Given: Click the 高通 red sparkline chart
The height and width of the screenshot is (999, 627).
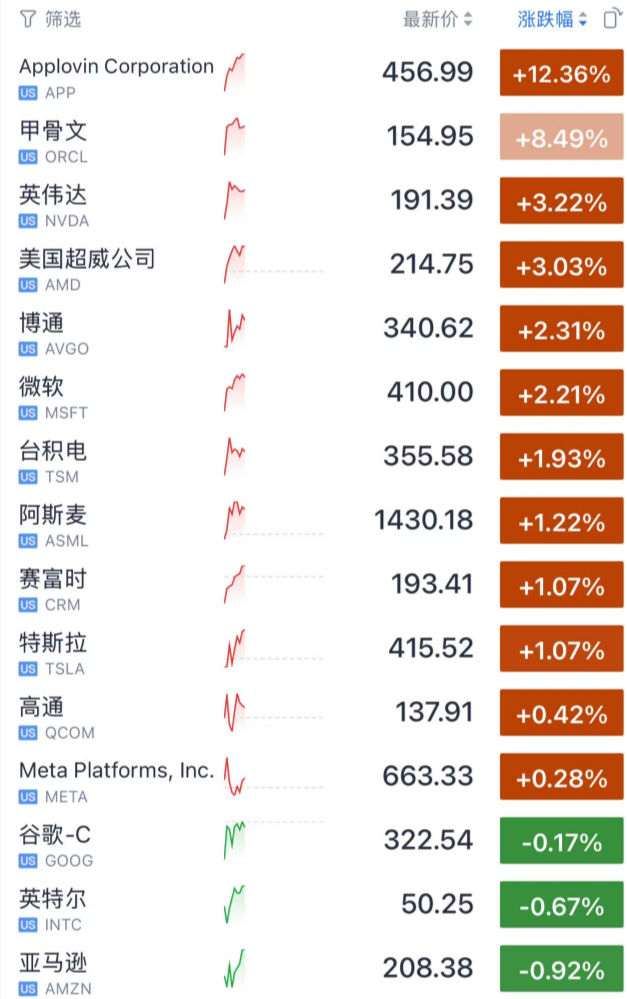Looking at the screenshot, I should (235, 714).
